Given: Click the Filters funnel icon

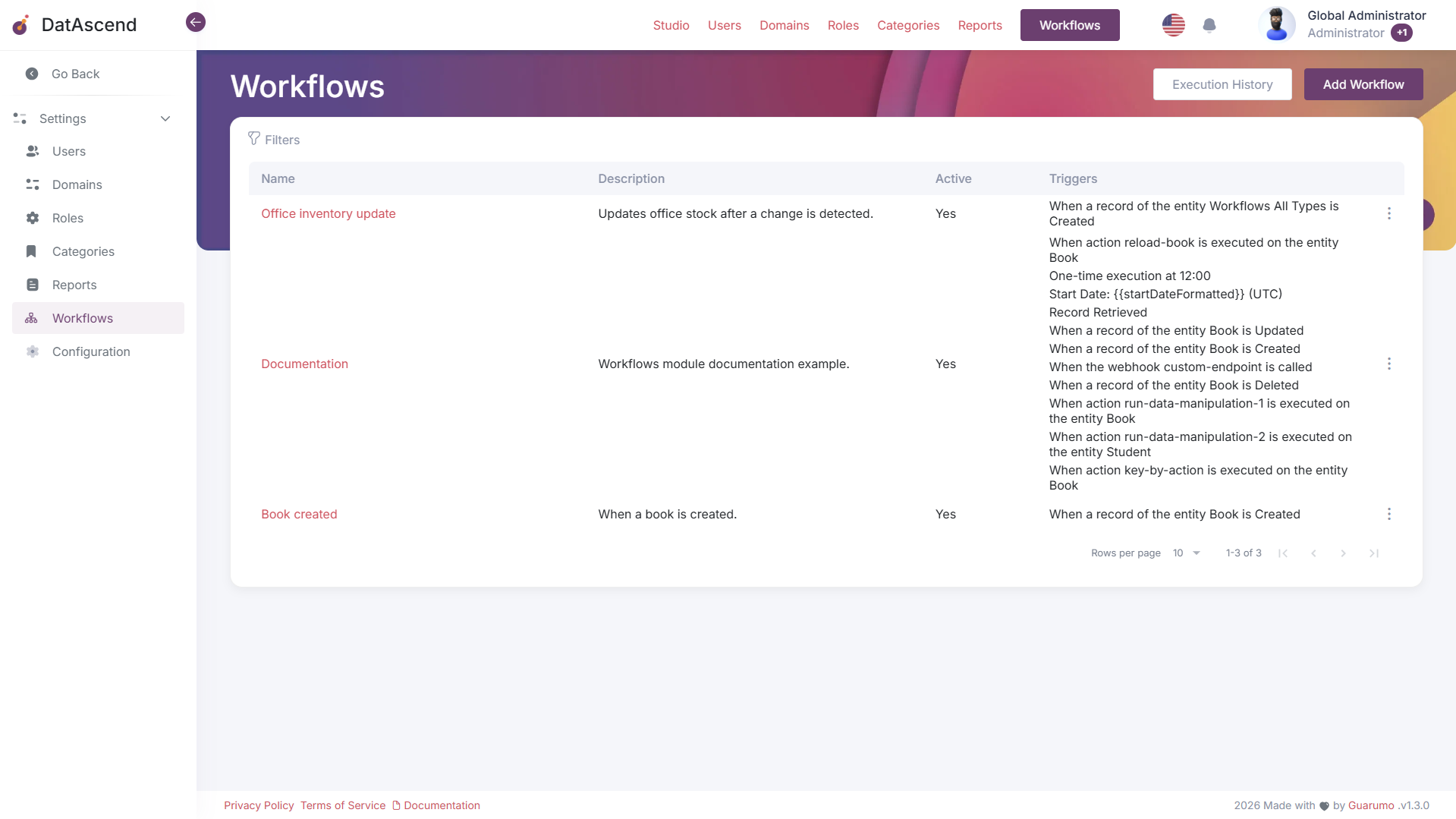Looking at the screenshot, I should [254, 138].
